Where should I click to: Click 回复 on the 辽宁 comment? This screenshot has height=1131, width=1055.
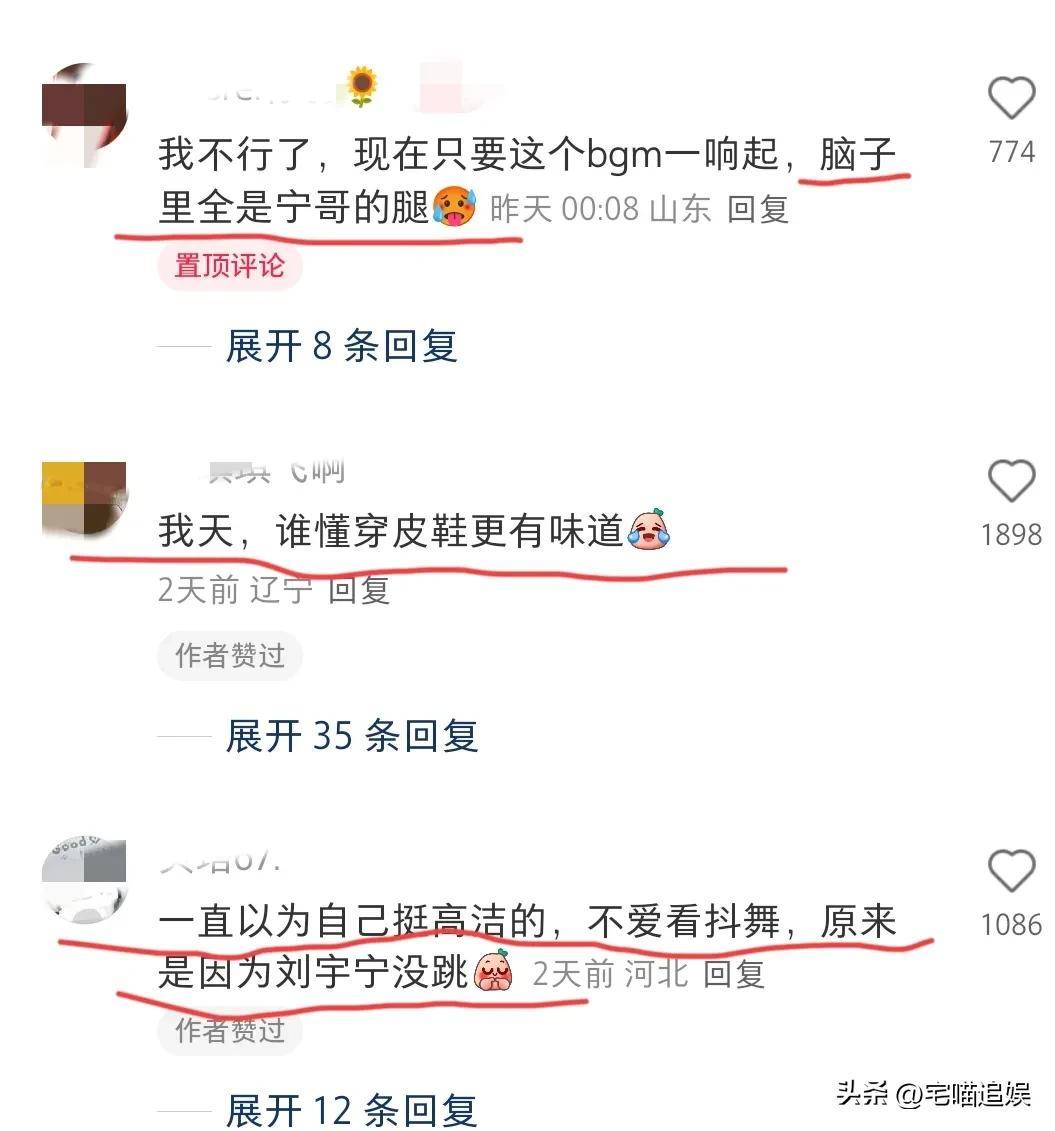click(x=359, y=590)
